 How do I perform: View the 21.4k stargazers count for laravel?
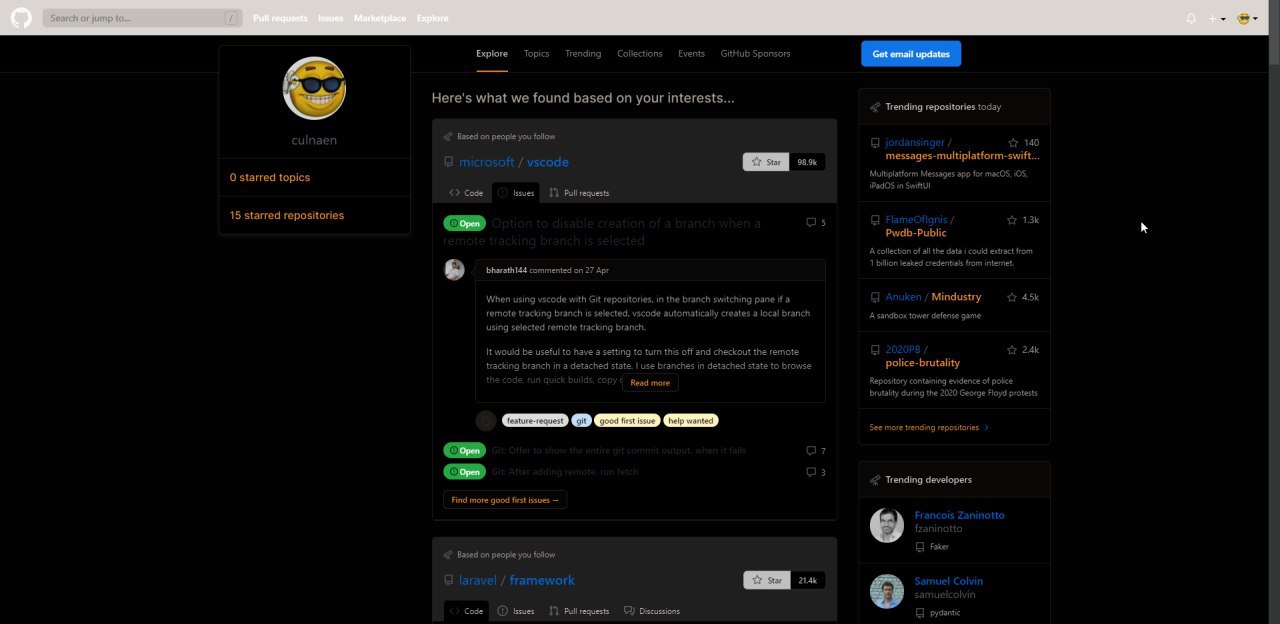(807, 580)
